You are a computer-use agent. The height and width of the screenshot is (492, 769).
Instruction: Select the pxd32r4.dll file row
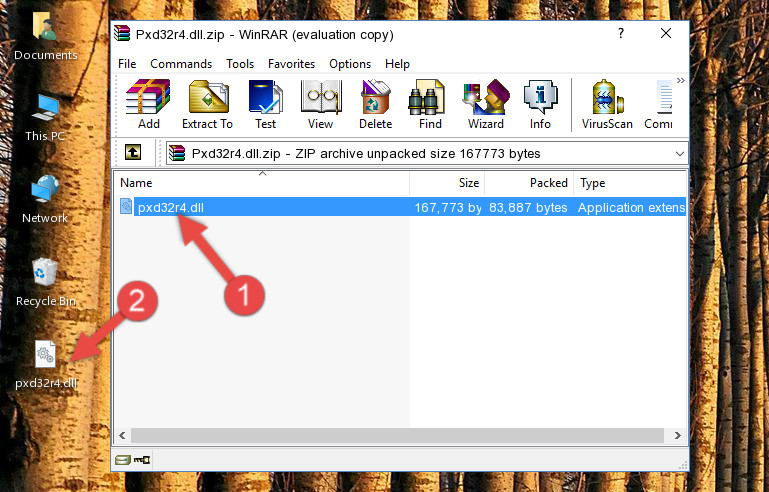click(x=401, y=207)
